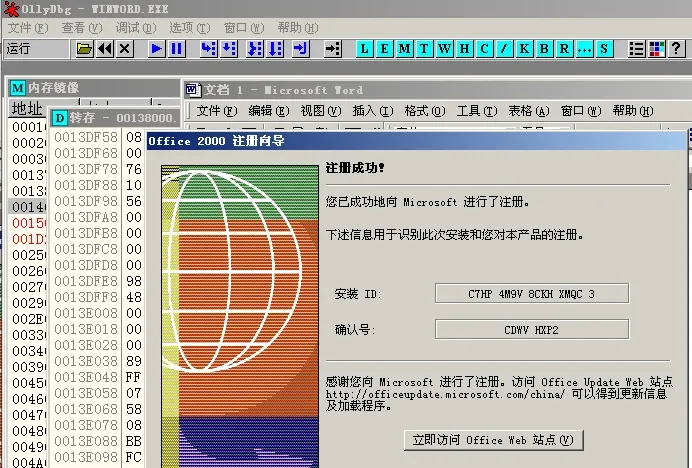Click 立即访问 Office Web 站点(V) button
Viewport: 692px width, 468px height.
(x=493, y=440)
